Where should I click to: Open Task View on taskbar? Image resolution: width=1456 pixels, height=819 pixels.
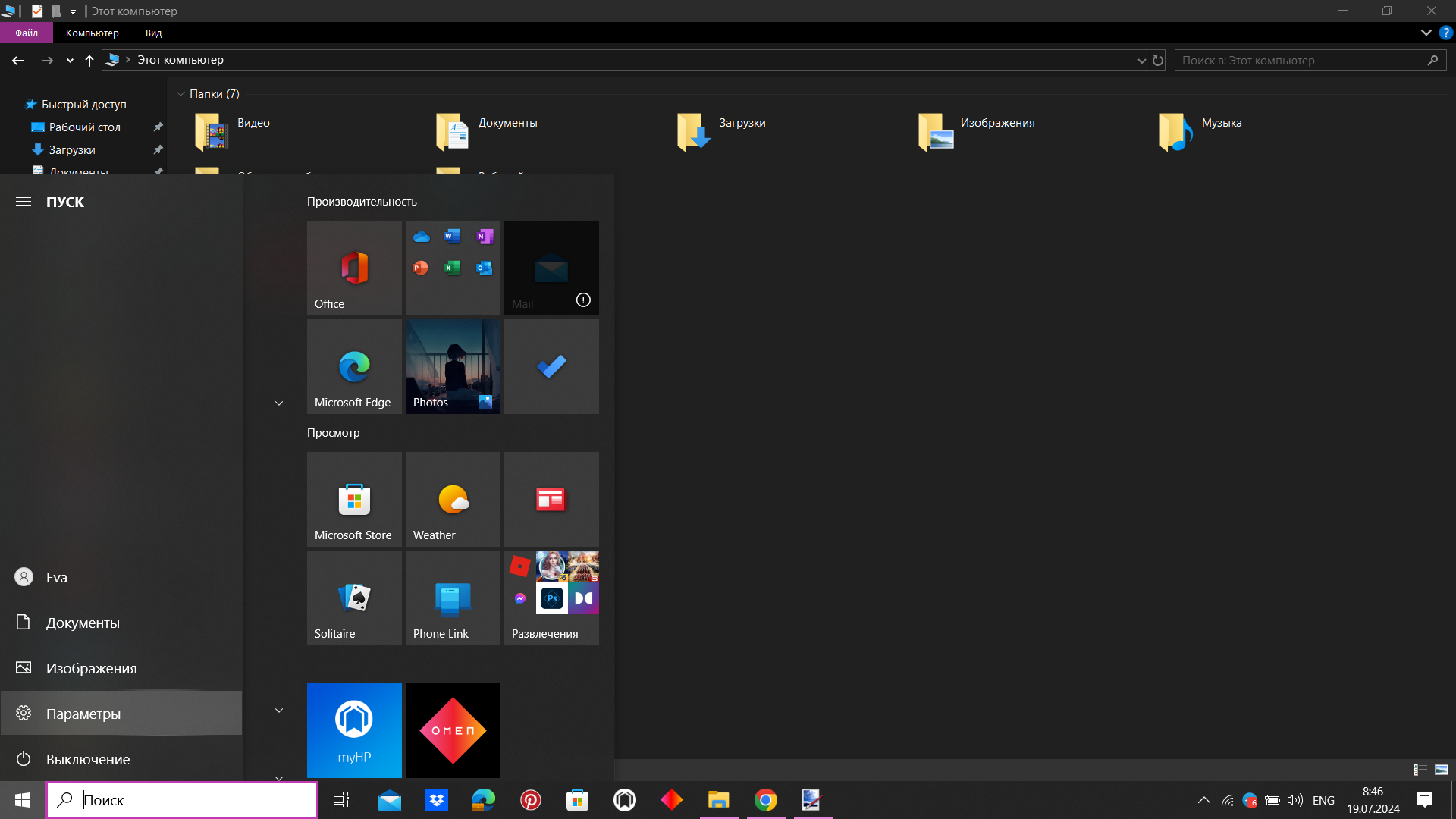[341, 800]
